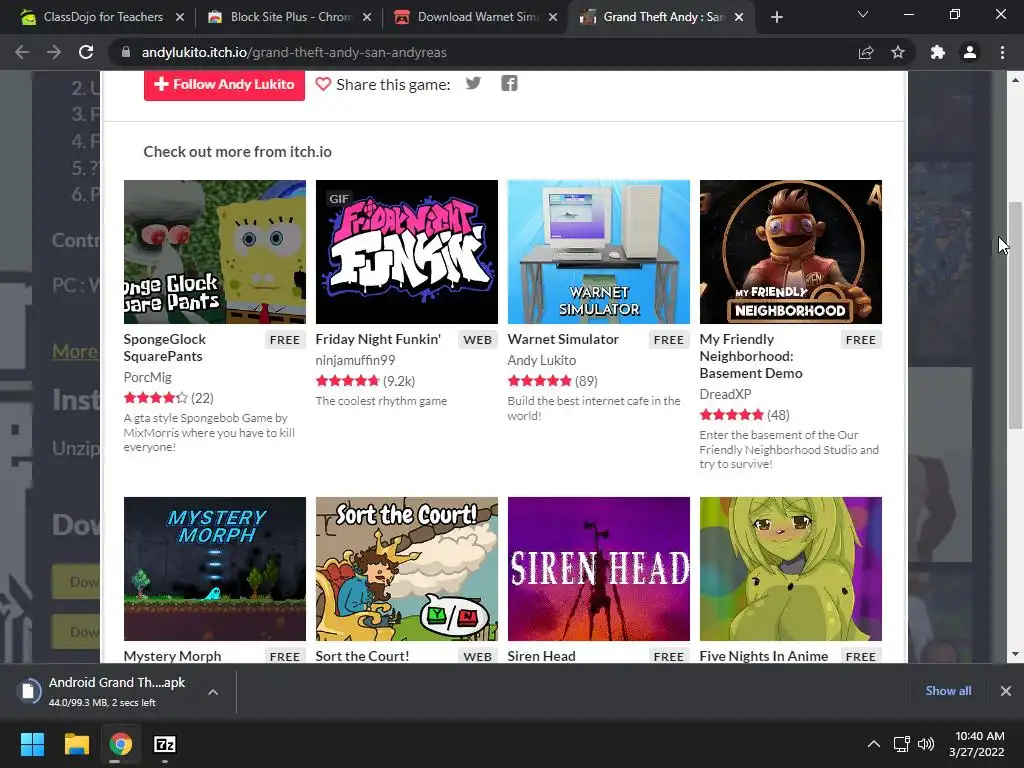Open 7-Zip from the taskbar
Screen dimensions: 1024x768
click(x=165, y=744)
